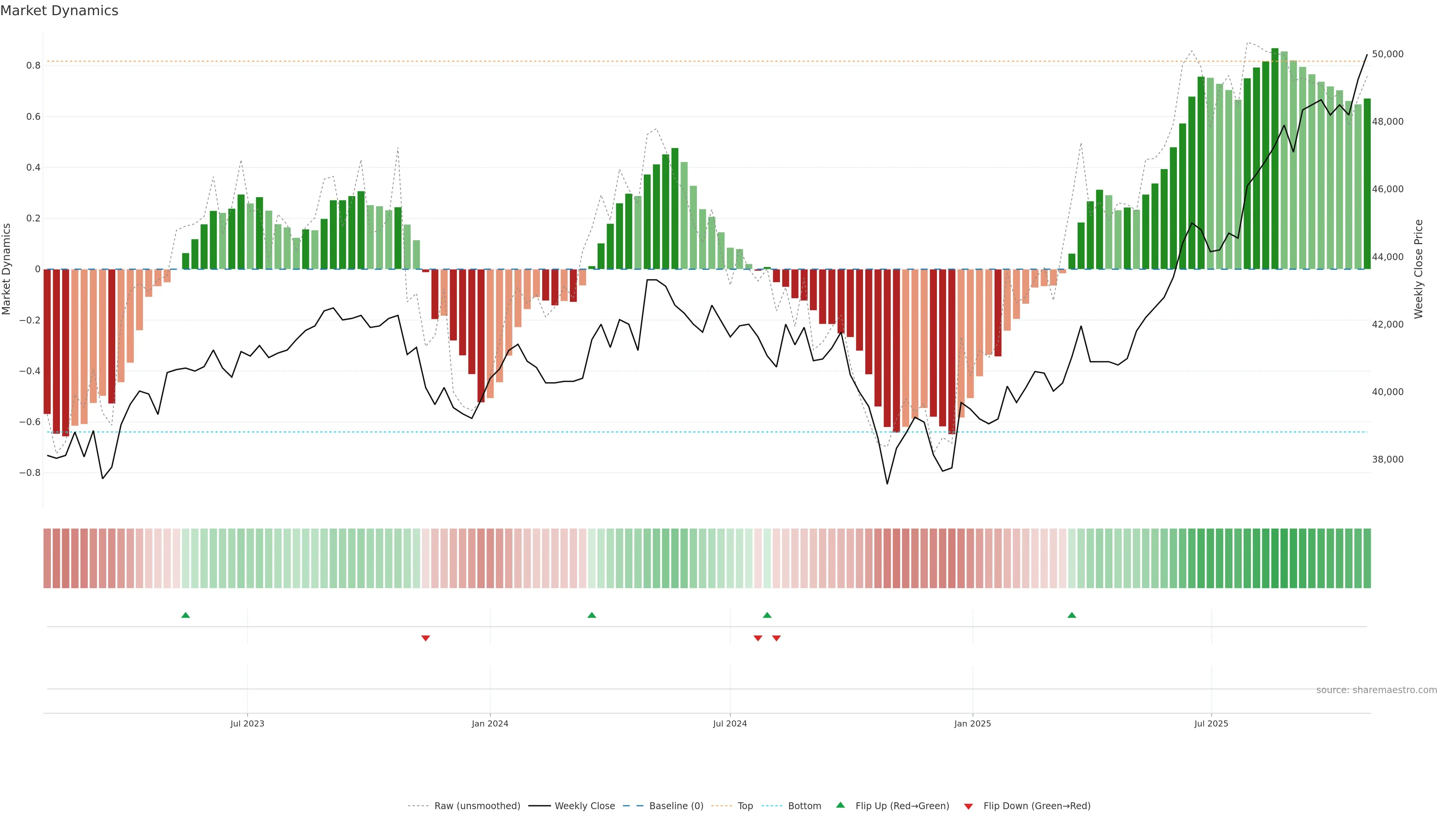Click the last heatmap cell on the right
Image resolution: width=1456 pixels, height=819 pixels.
point(1367,559)
